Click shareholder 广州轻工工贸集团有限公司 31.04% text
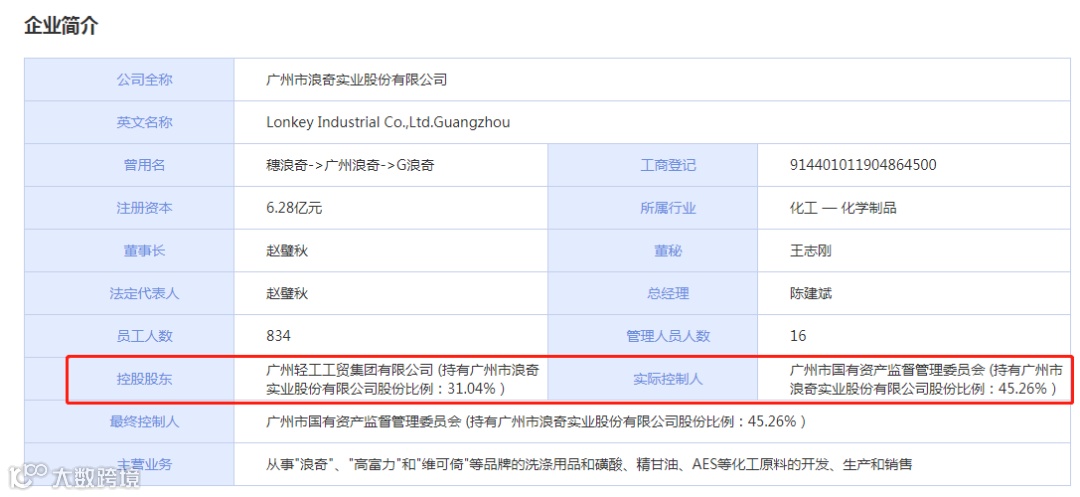The height and width of the screenshot is (497, 1080). point(402,379)
